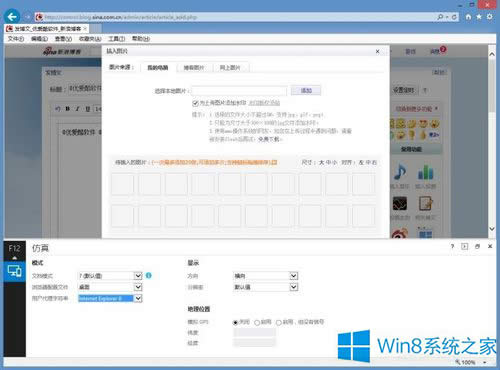Click the 100% zoom level in status bar
The height and width of the screenshot is (370, 500).
[468, 362]
